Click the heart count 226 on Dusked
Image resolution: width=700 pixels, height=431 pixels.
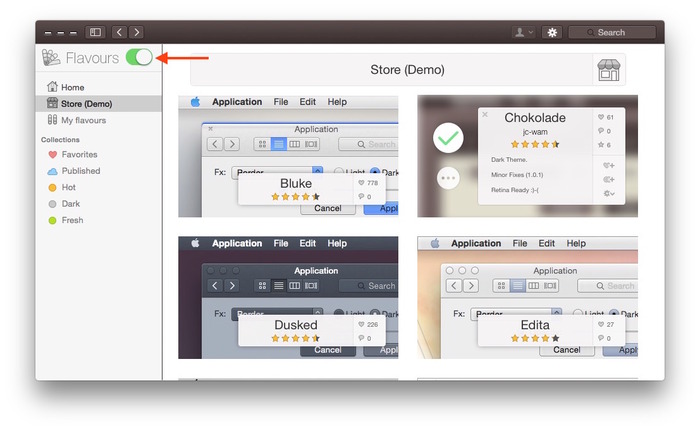(368, 324)
